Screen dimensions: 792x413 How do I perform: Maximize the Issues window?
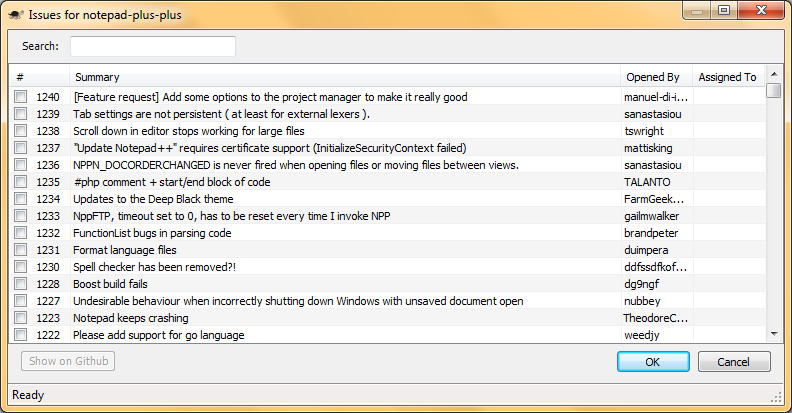724,10
